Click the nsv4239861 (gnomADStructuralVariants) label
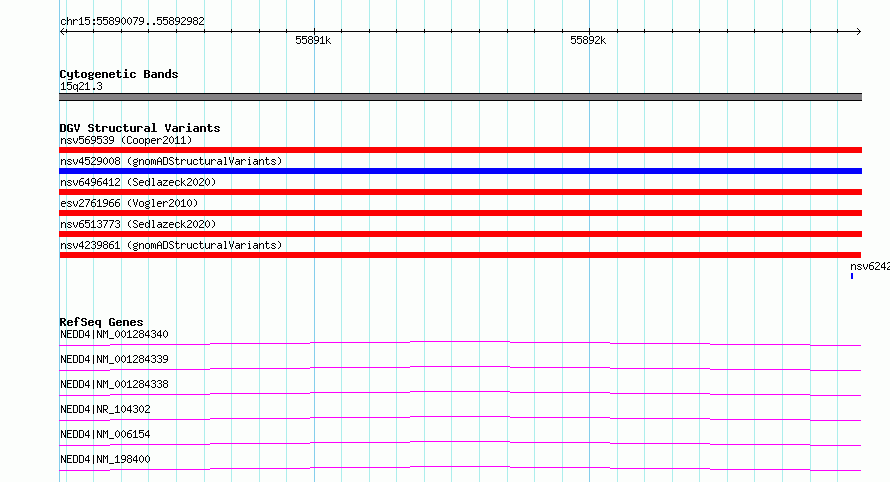Screen dimensions: 890x482 [x=171, y=245]
